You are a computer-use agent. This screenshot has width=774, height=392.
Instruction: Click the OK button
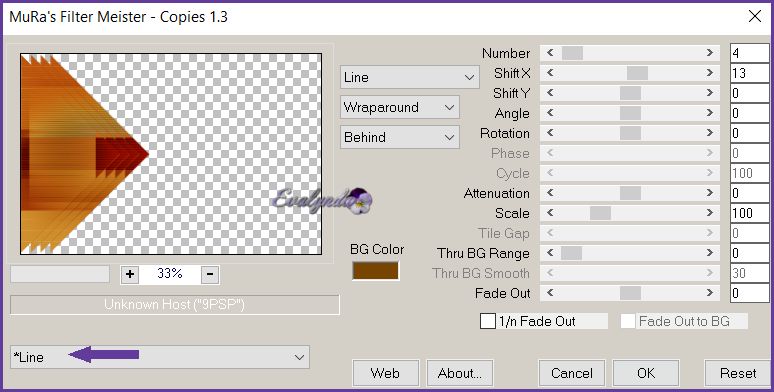point(646,373)
